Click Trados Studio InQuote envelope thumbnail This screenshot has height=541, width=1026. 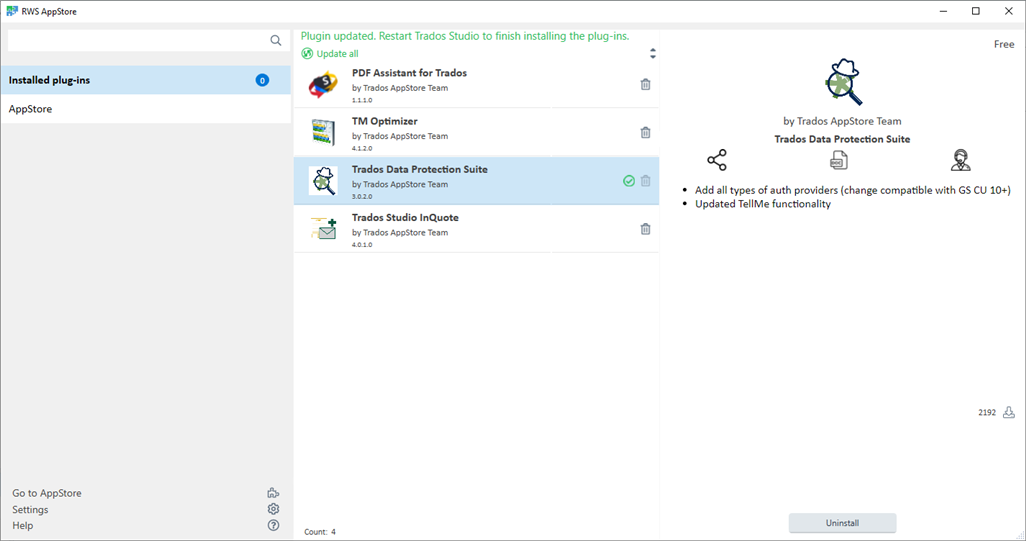tap(323, 228)
